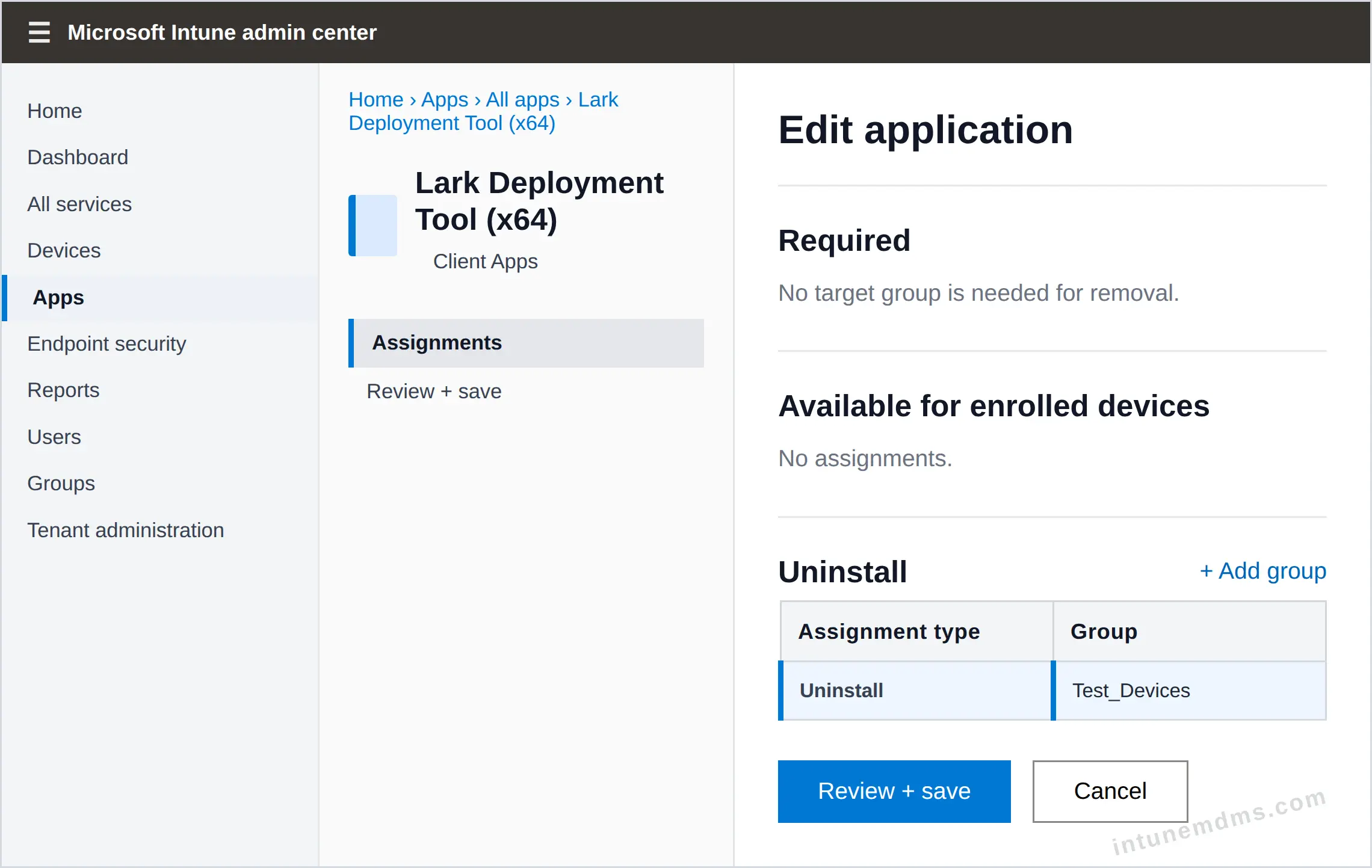This screenshot has width=1372, height=868.
Task: Click the Apps breadcrumb link
Action: [444, 99]
